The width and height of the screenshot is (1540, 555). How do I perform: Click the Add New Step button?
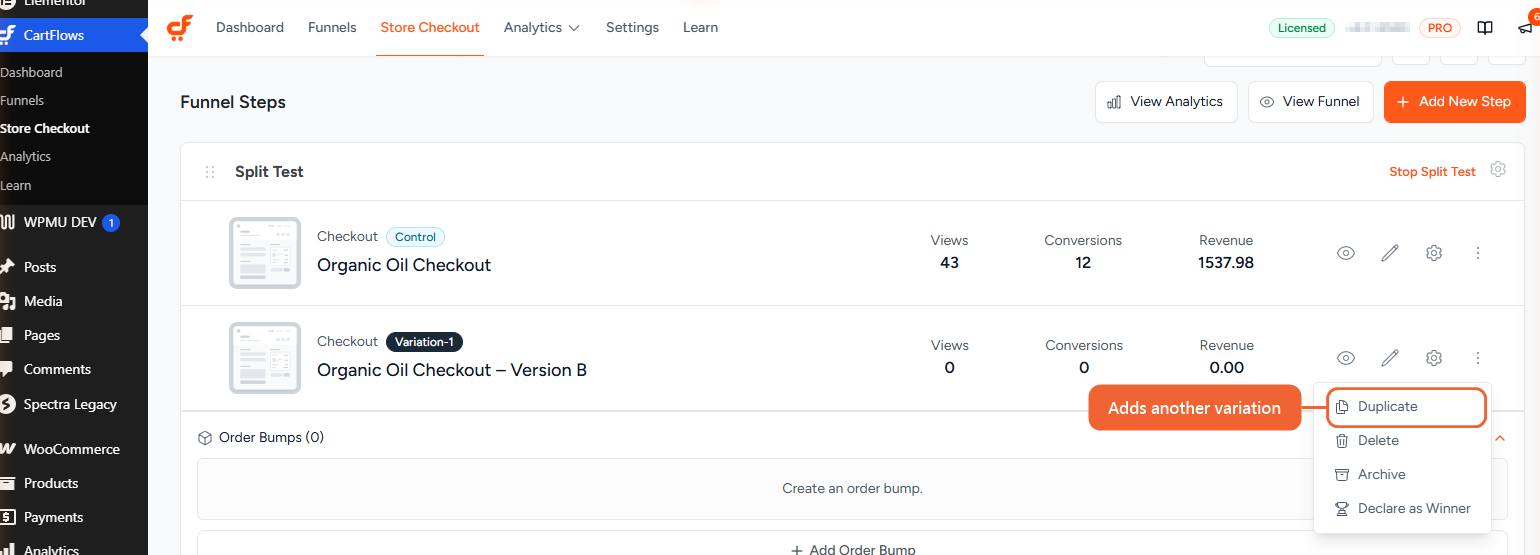[1454, 102]
